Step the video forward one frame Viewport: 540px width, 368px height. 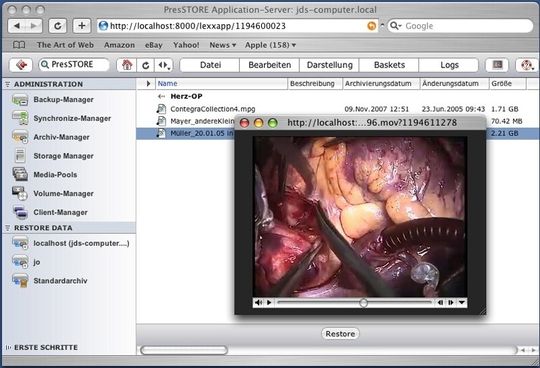click(x=450, y=303)
